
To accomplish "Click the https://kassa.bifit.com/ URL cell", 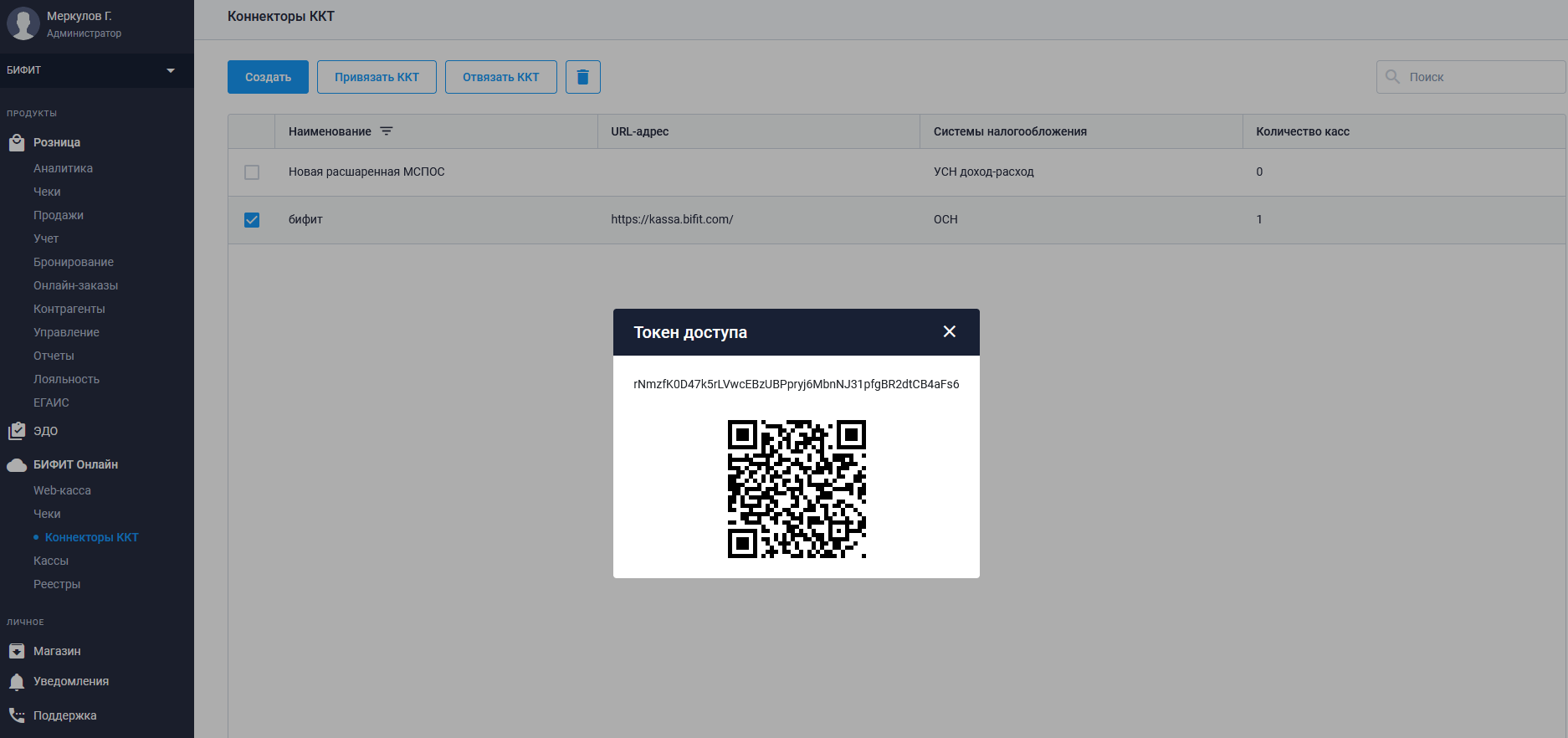I will pos(672,219).
